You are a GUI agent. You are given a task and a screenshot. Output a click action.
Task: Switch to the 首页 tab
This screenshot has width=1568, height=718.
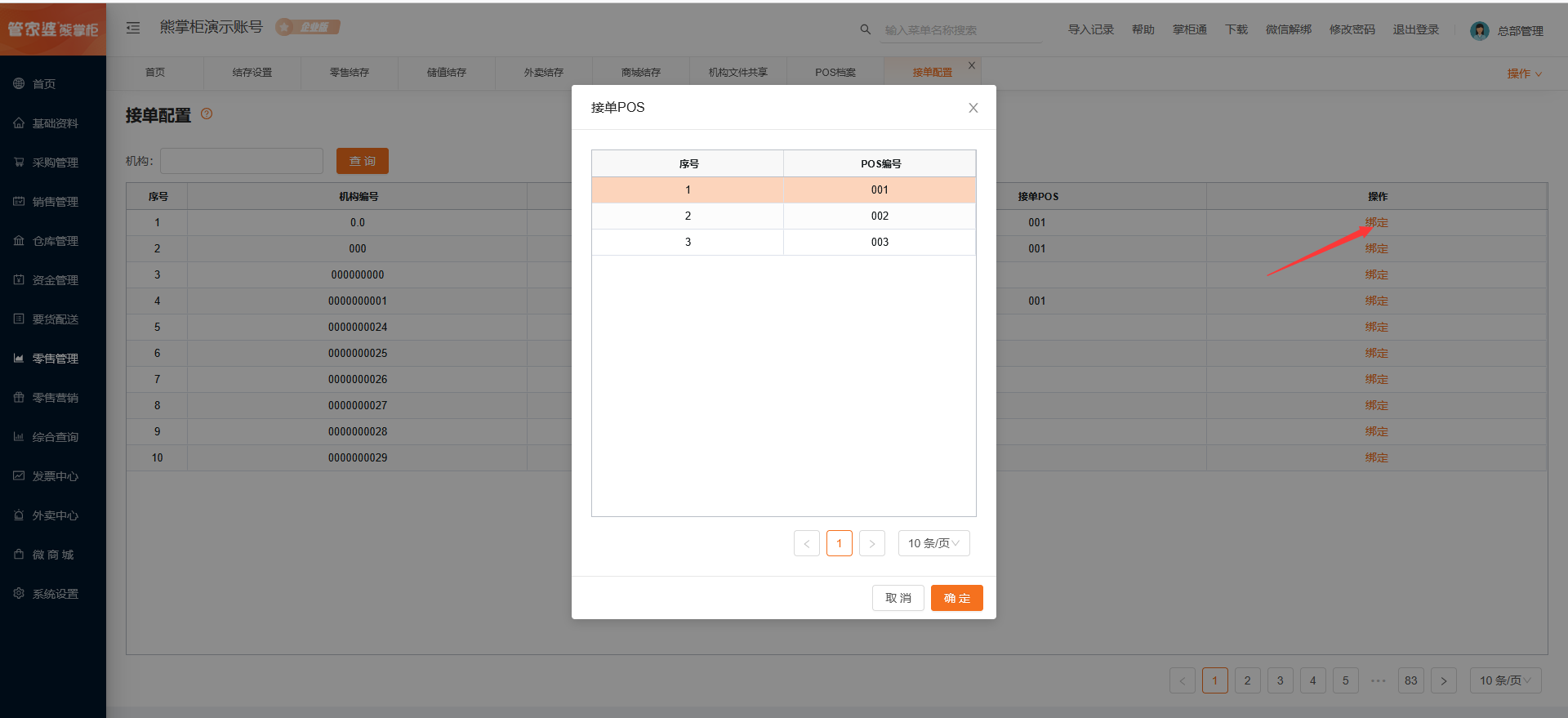point(155,73)
